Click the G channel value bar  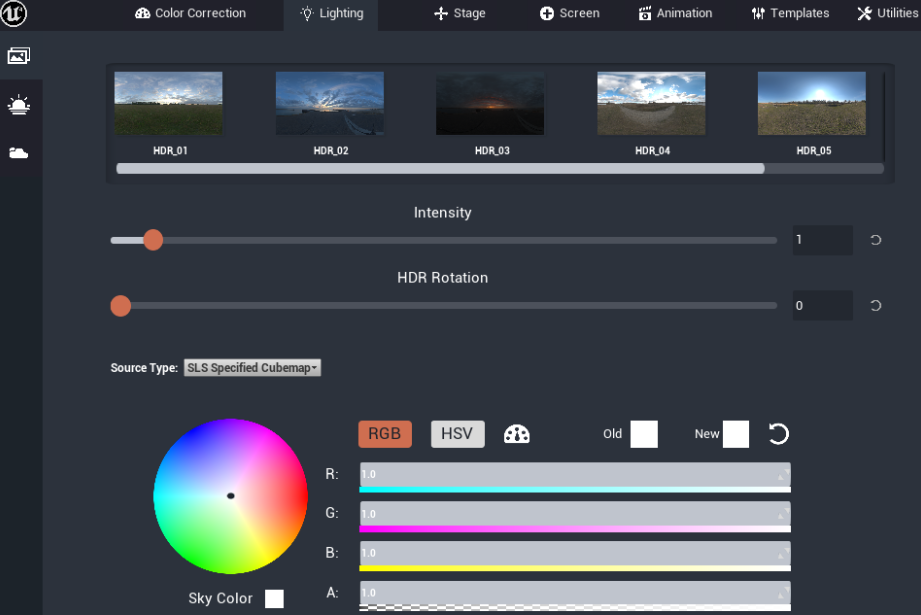point(575,514)
